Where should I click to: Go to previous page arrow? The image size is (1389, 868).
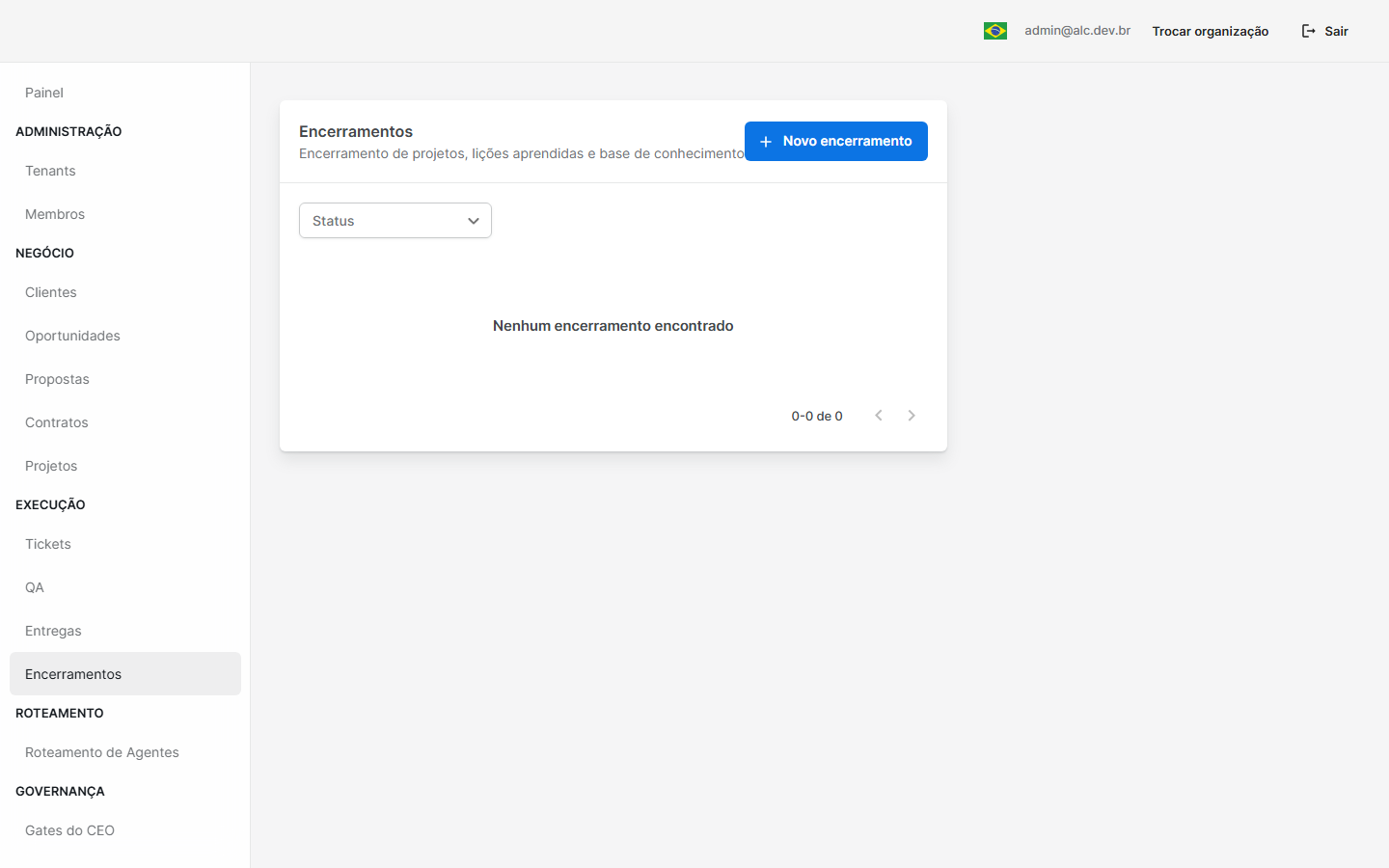(x=879, y=416)
